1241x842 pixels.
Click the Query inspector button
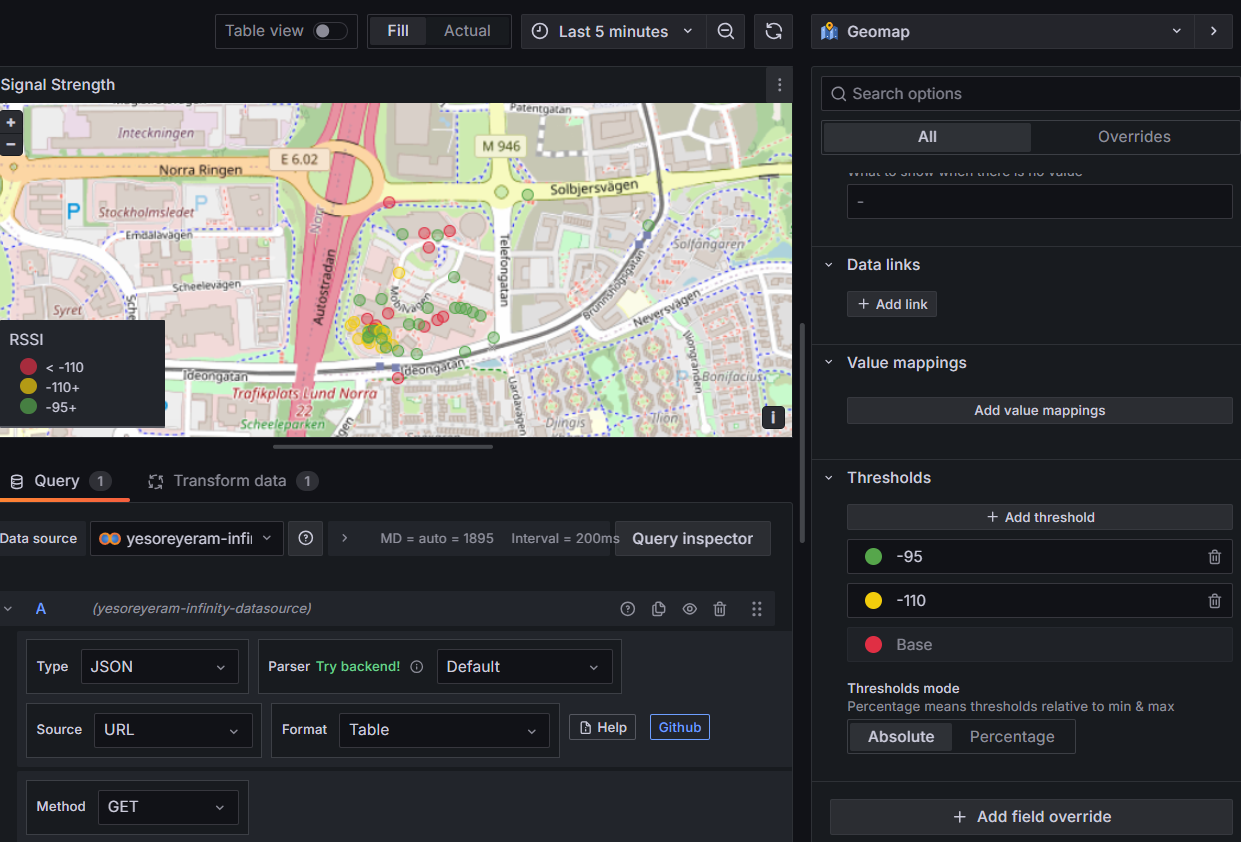click(692, 538)
